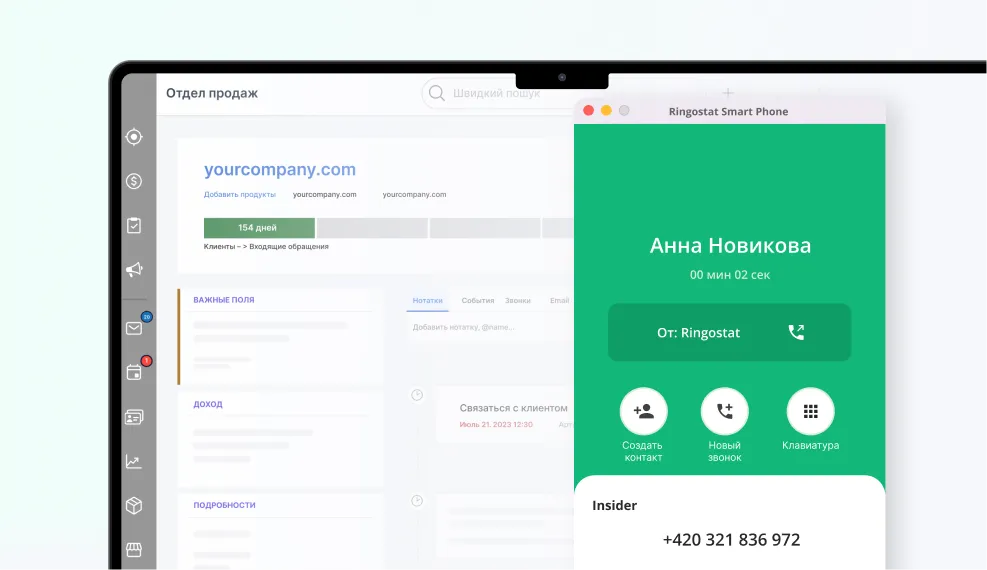Click the Клиенты – > Входящие обращения text
The image size is (987, 570).
(x=266, y=247)
